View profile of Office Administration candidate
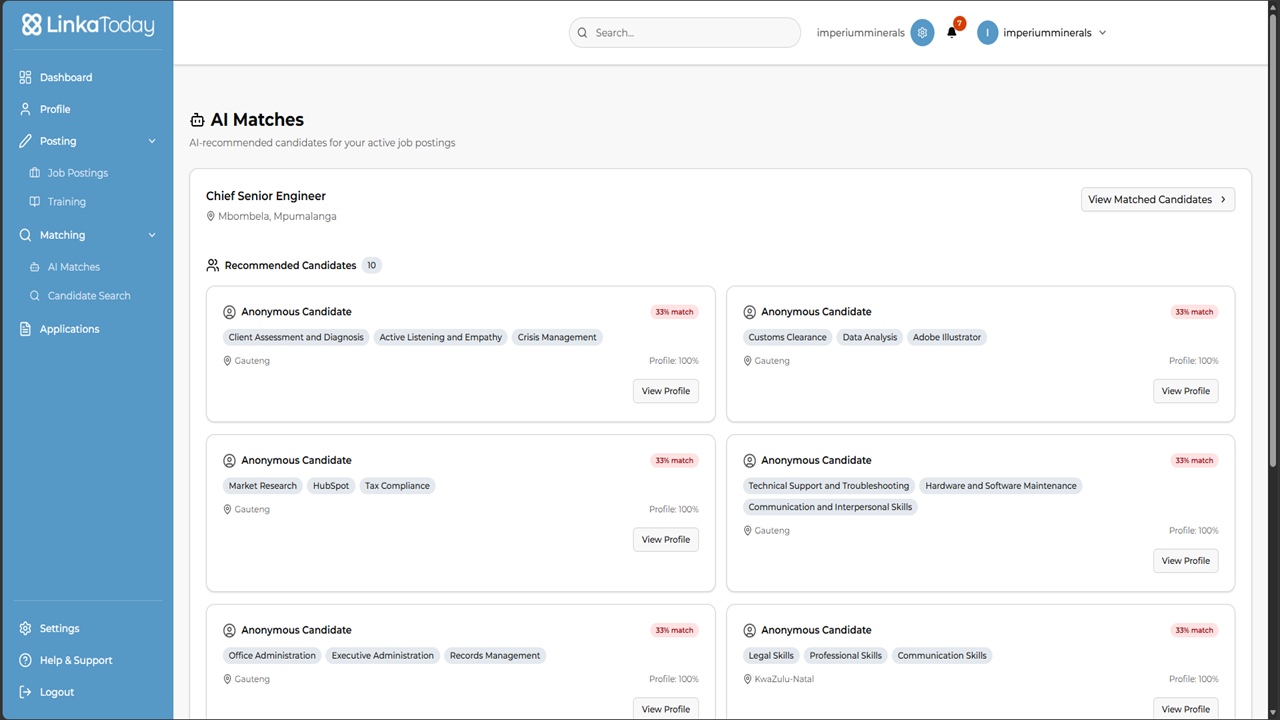 [666, 709]
